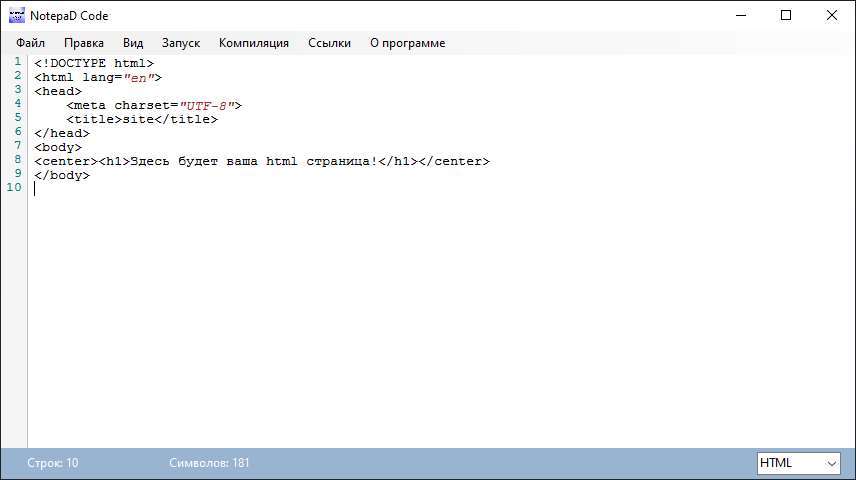Screen dimensions: 856x480
Task: Click line number 8 in gutter
Action: point(18,160)
